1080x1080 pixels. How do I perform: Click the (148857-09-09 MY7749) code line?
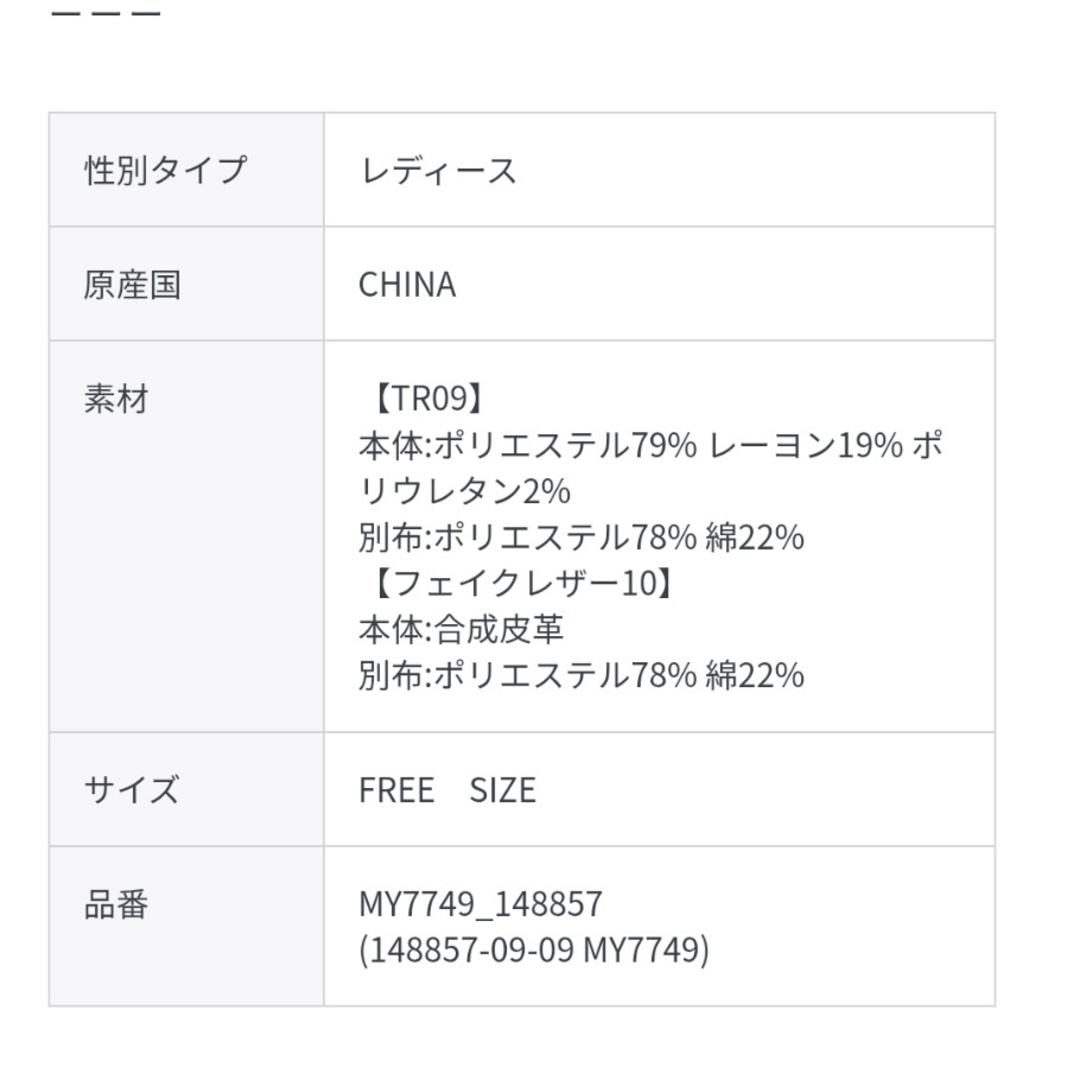534,950
